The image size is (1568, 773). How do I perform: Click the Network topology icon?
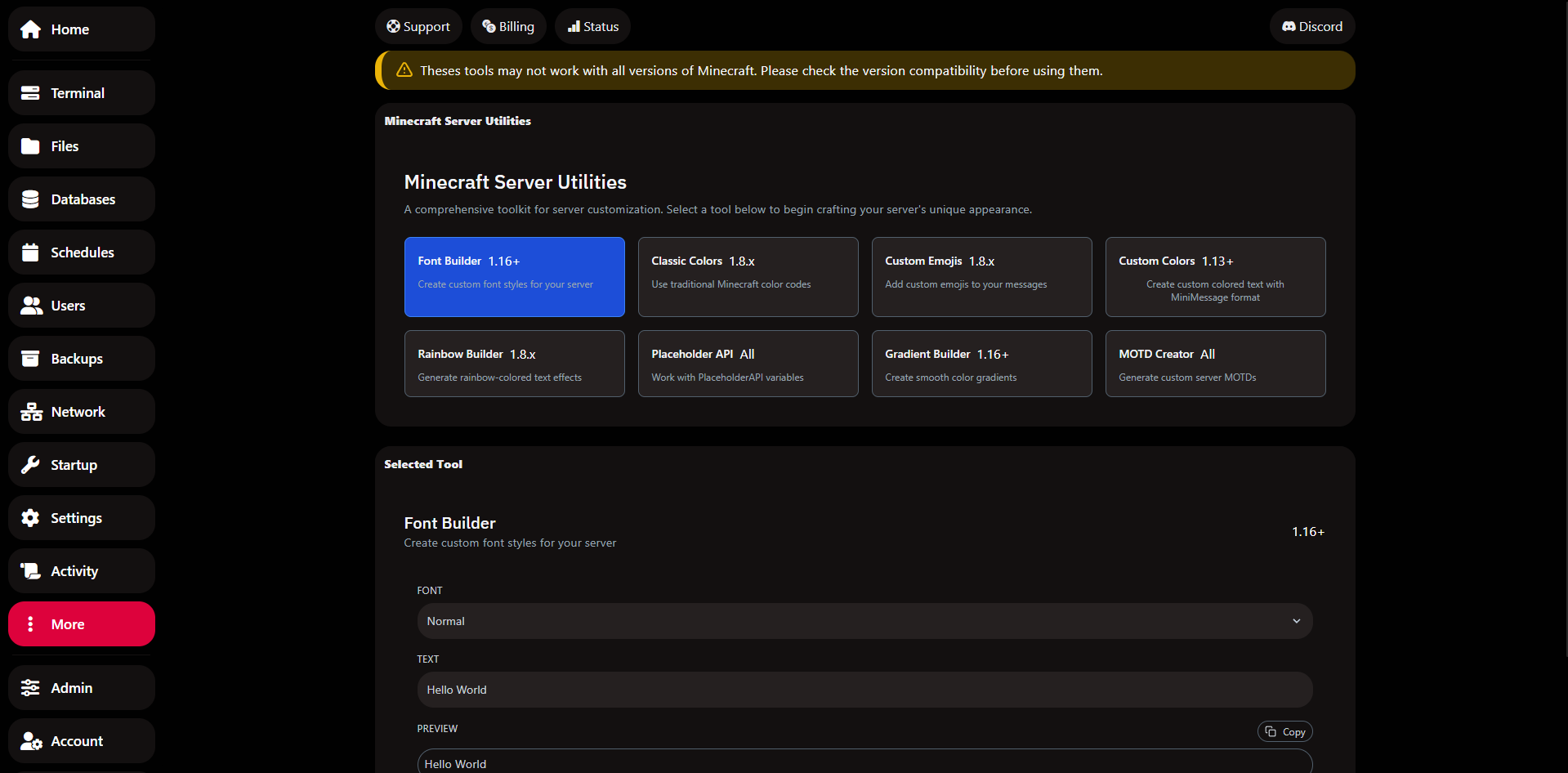click(x=31, y=412)
